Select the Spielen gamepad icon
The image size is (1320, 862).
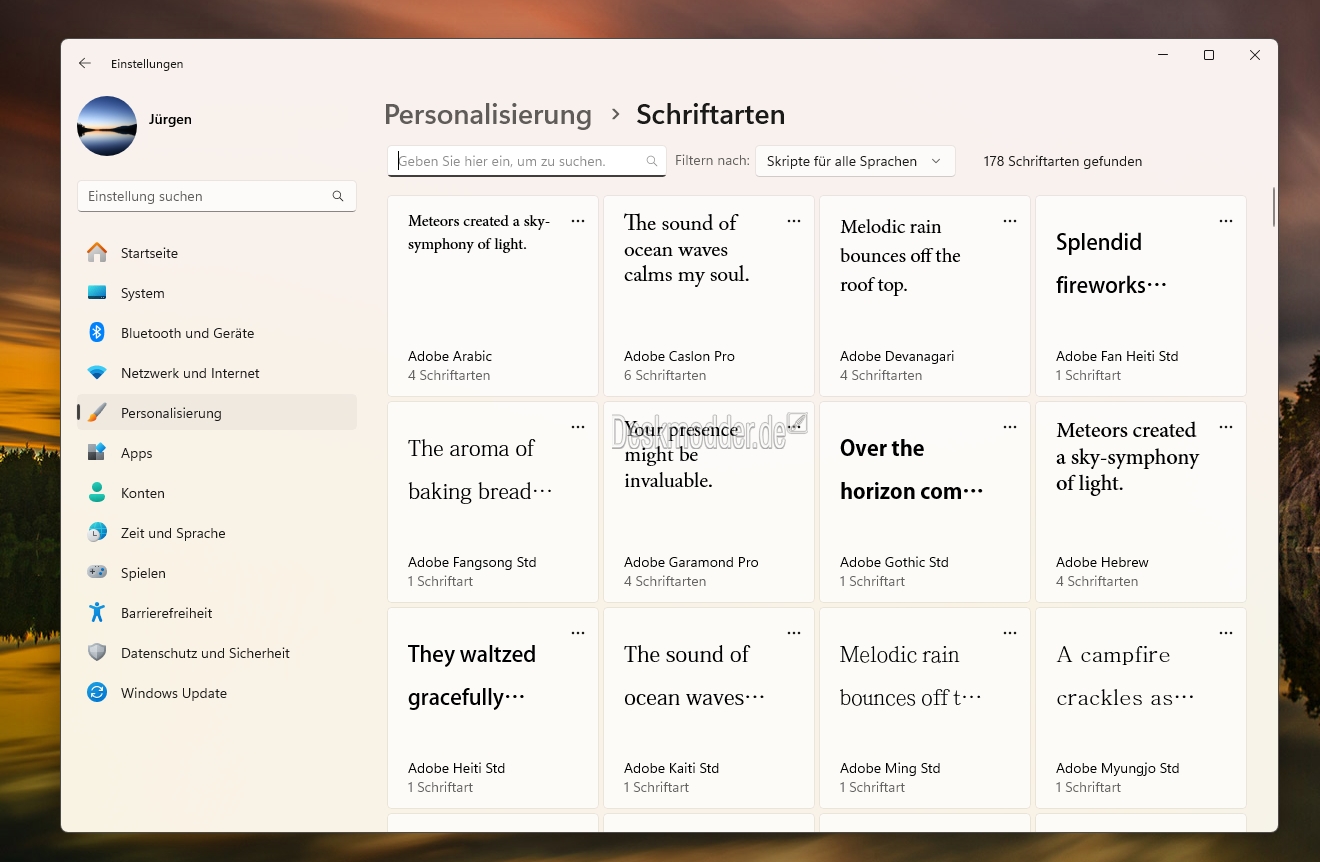(97, 573)
